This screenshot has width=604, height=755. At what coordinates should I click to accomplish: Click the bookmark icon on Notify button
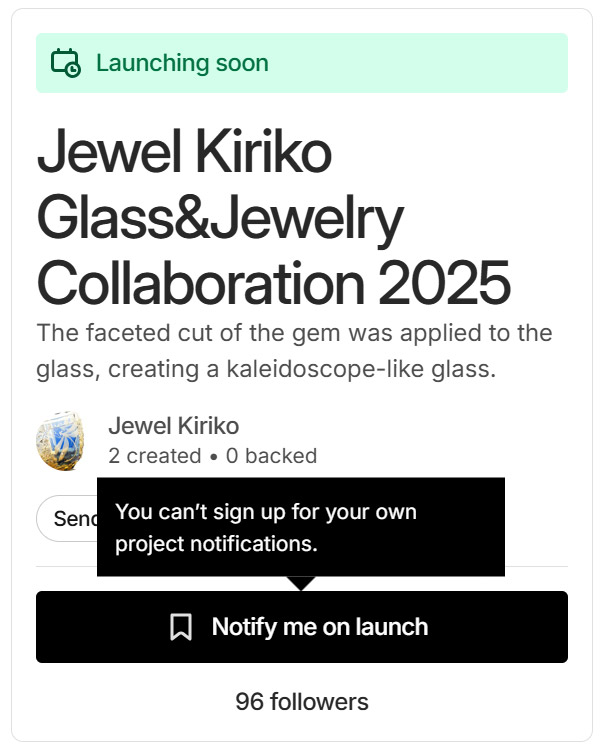click(181, 627)
